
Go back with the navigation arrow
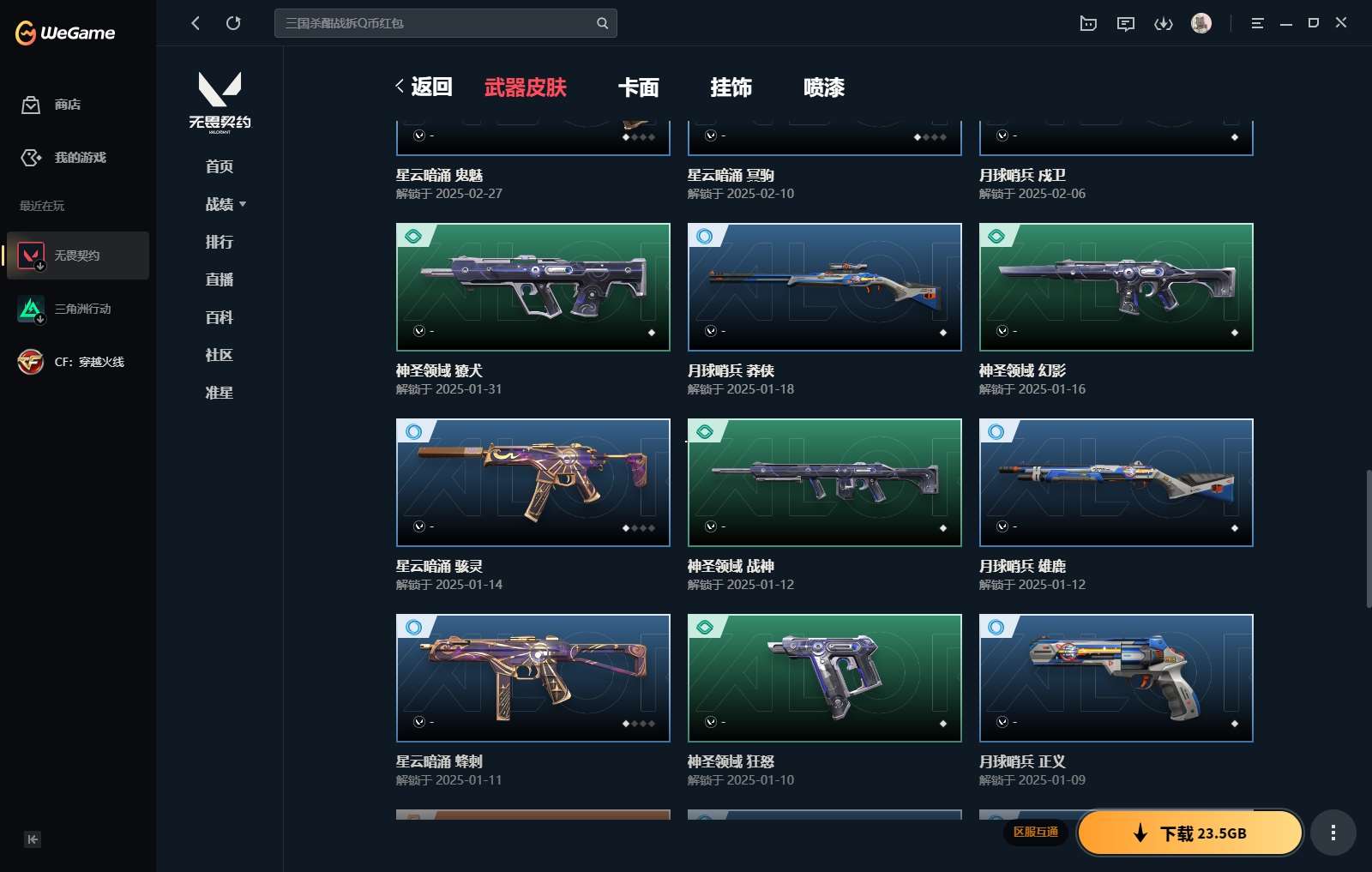pyautogui.click(x=196, y=23)
